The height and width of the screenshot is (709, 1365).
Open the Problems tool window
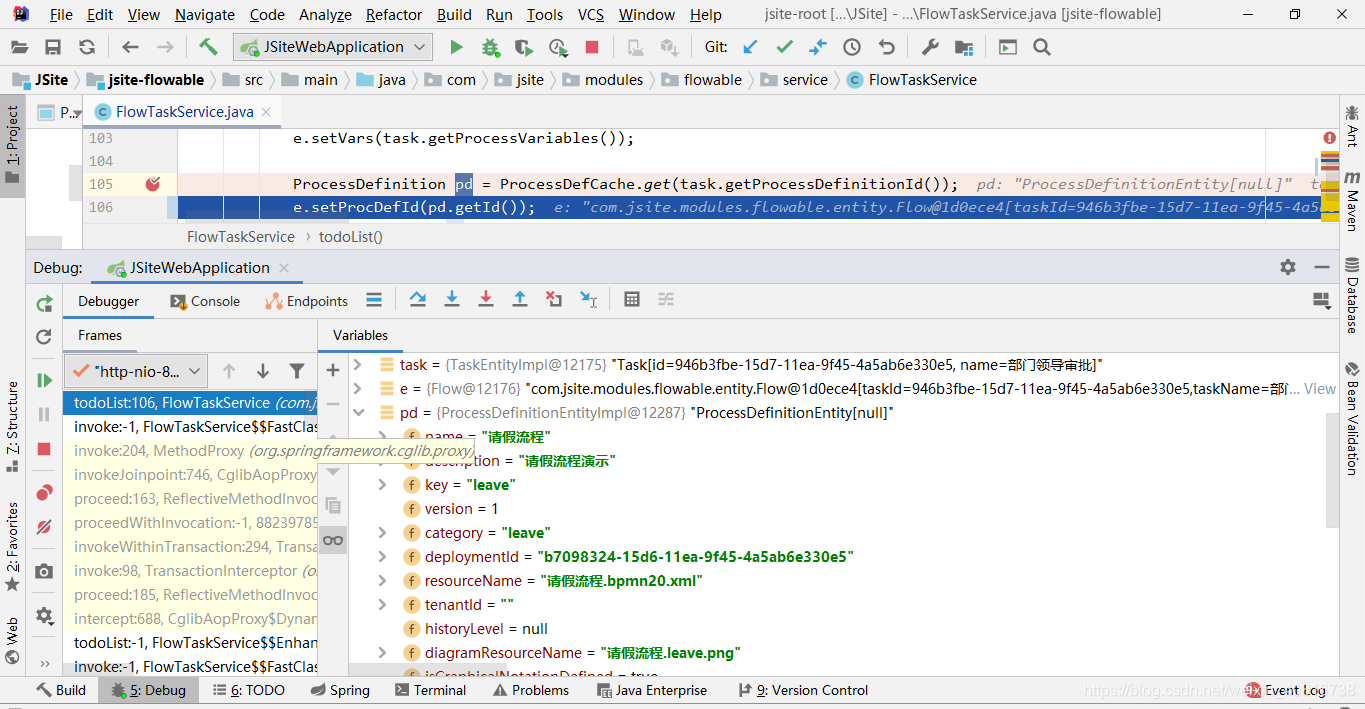[529, 690]
